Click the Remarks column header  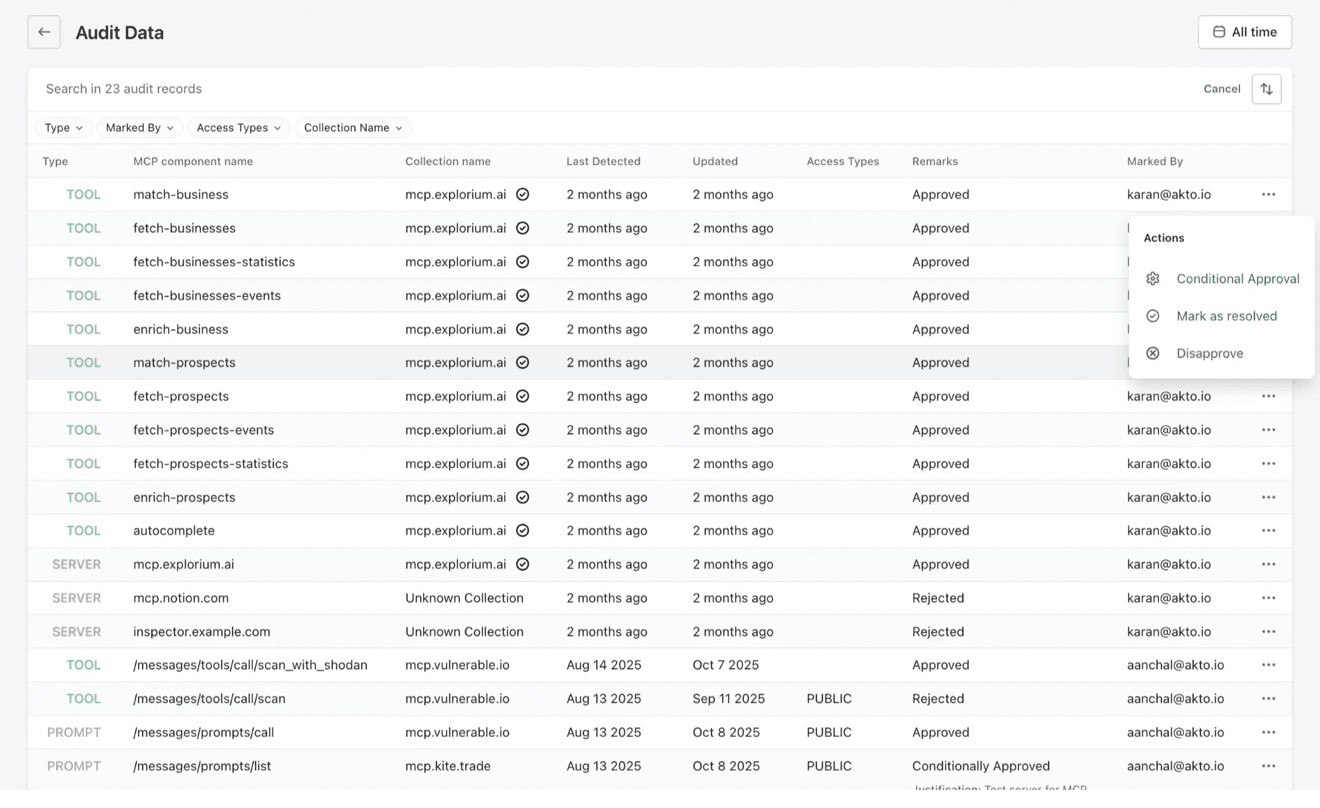935,161
